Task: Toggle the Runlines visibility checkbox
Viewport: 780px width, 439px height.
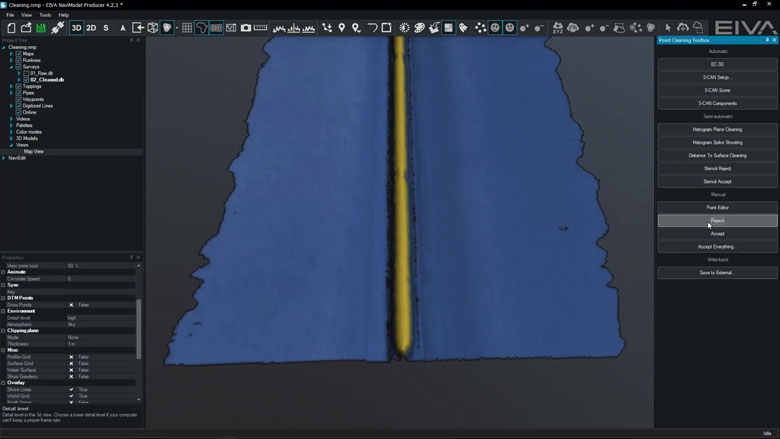Action: (18, 60)
